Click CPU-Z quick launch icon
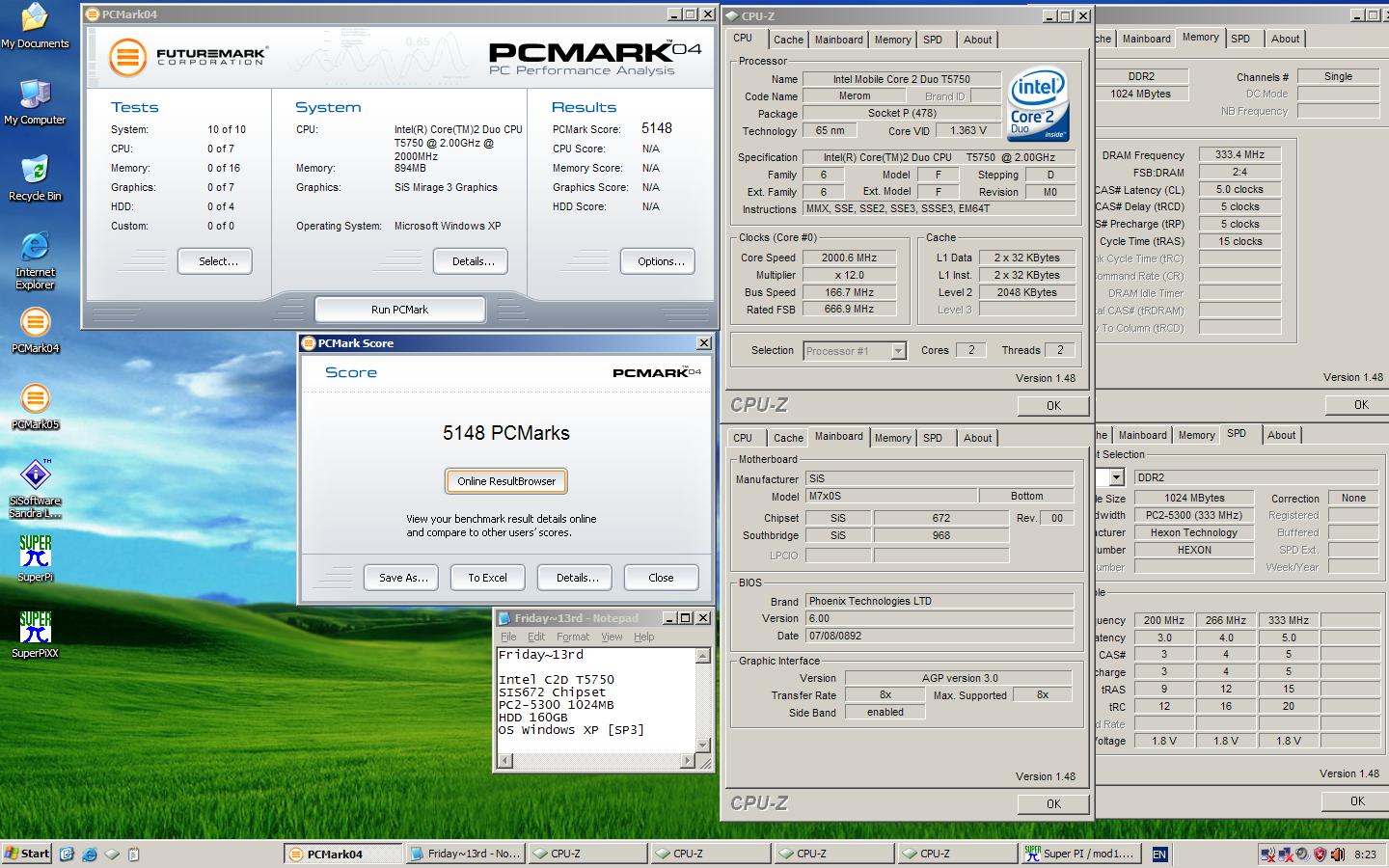Viewport: 1389px width, 868px height. (x=112, y=854)
